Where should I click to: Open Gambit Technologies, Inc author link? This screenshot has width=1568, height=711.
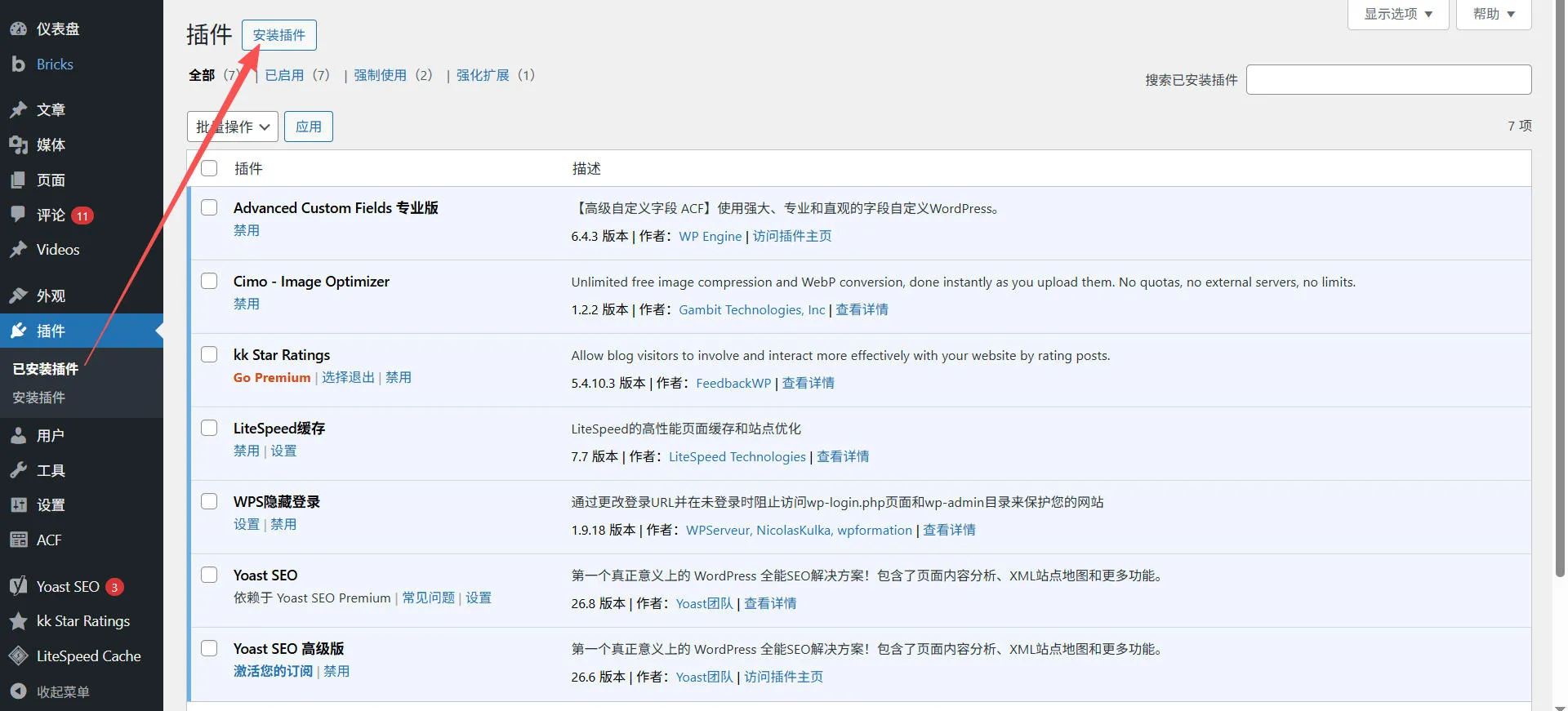click(x=752, y=309)
